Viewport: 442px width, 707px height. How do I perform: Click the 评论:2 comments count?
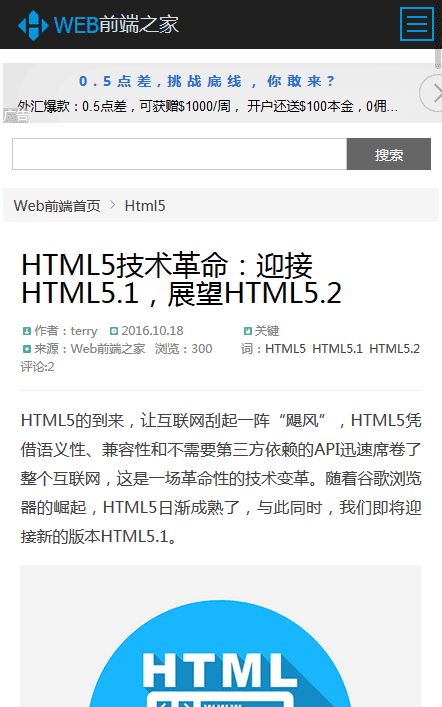tap(37, 367)
